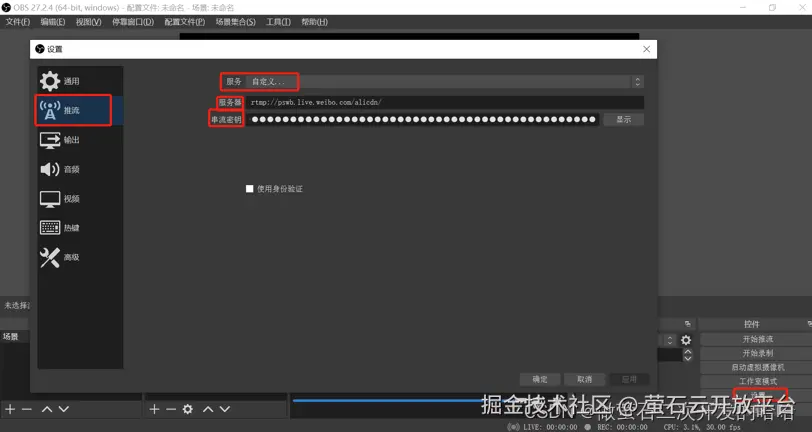Close the 设置 dialog with the X
812x432 pixels.
tap(646, 49)
